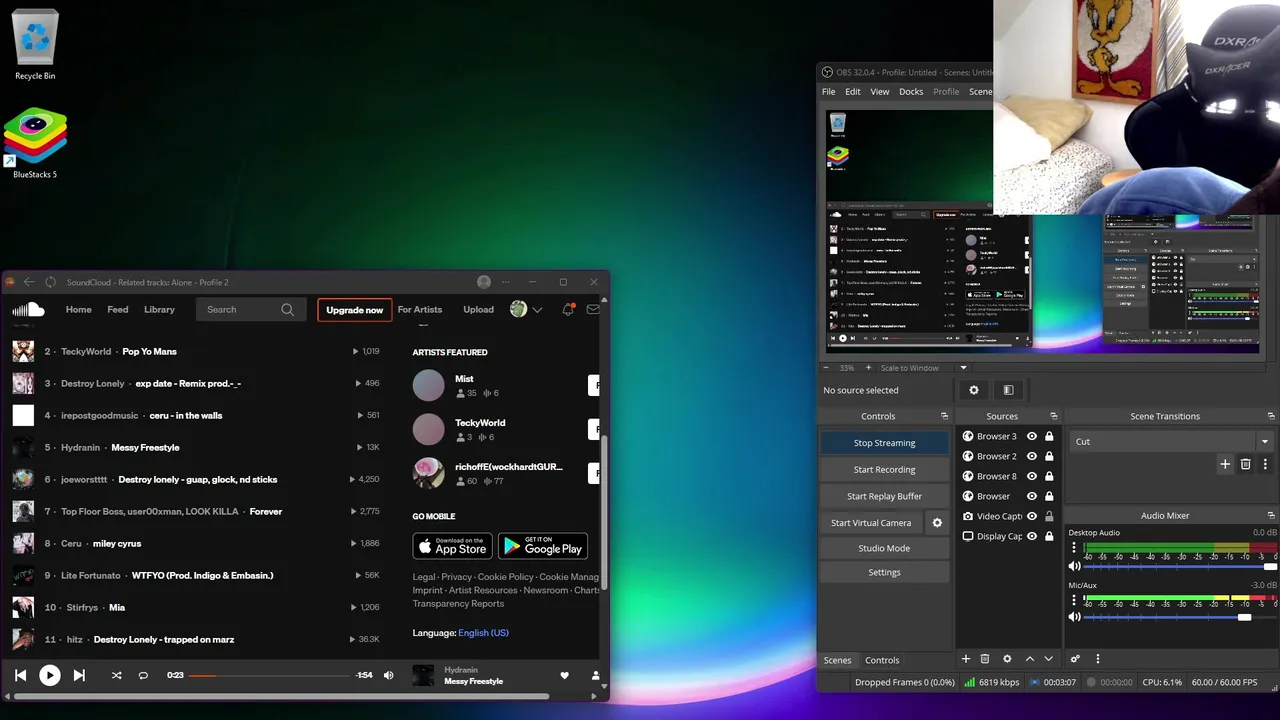Hide the Browser 3 source

(x=1031, y=436)
